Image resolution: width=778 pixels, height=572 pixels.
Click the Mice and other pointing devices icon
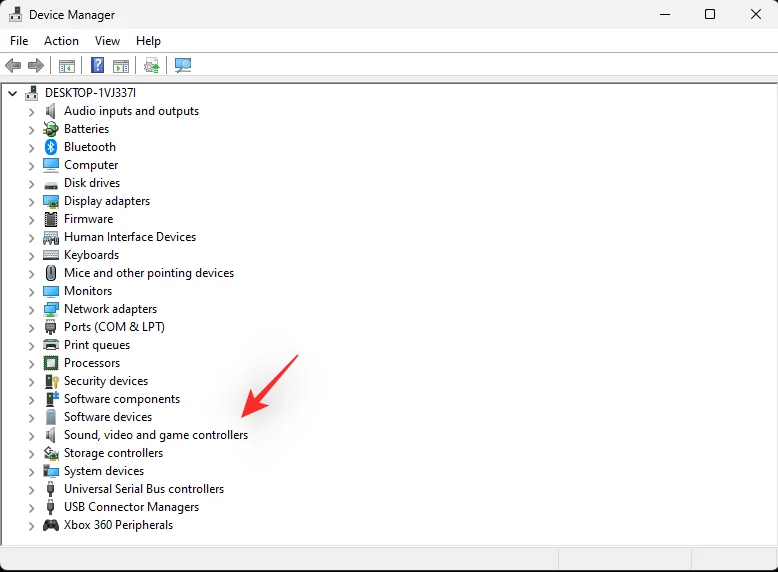coord(51,273)
